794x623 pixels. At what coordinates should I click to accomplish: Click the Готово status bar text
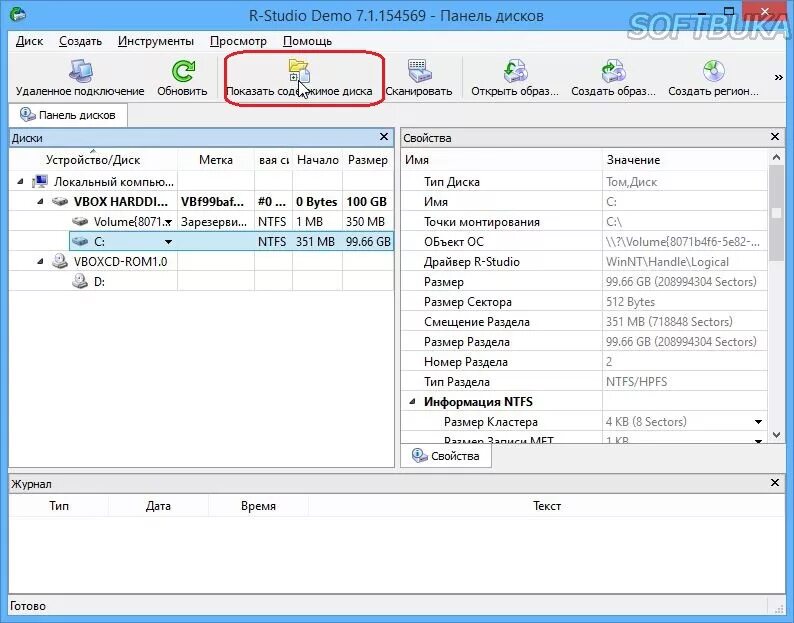click(28, 606)
